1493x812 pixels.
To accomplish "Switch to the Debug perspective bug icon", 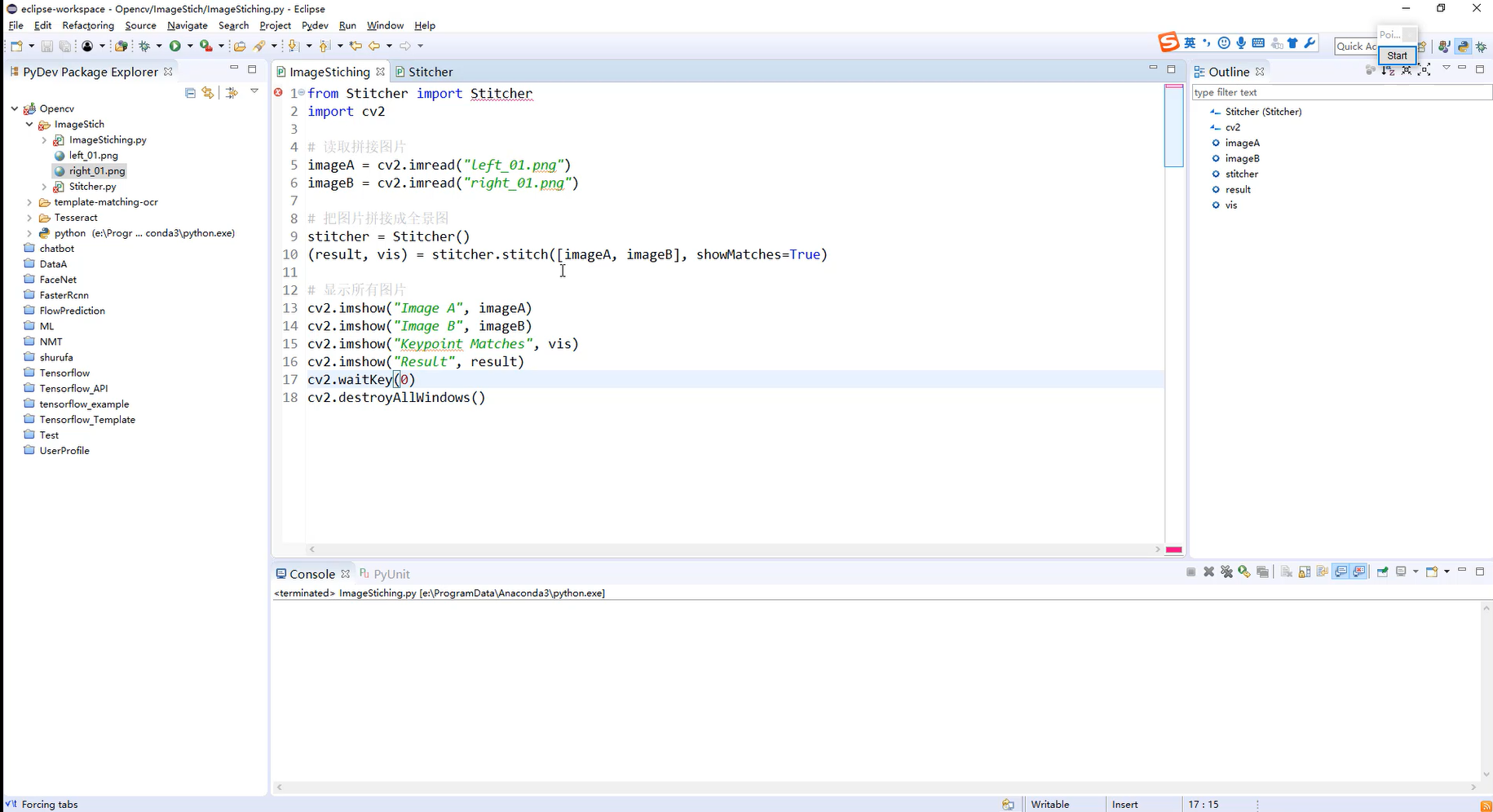I will click(1482, 46).
